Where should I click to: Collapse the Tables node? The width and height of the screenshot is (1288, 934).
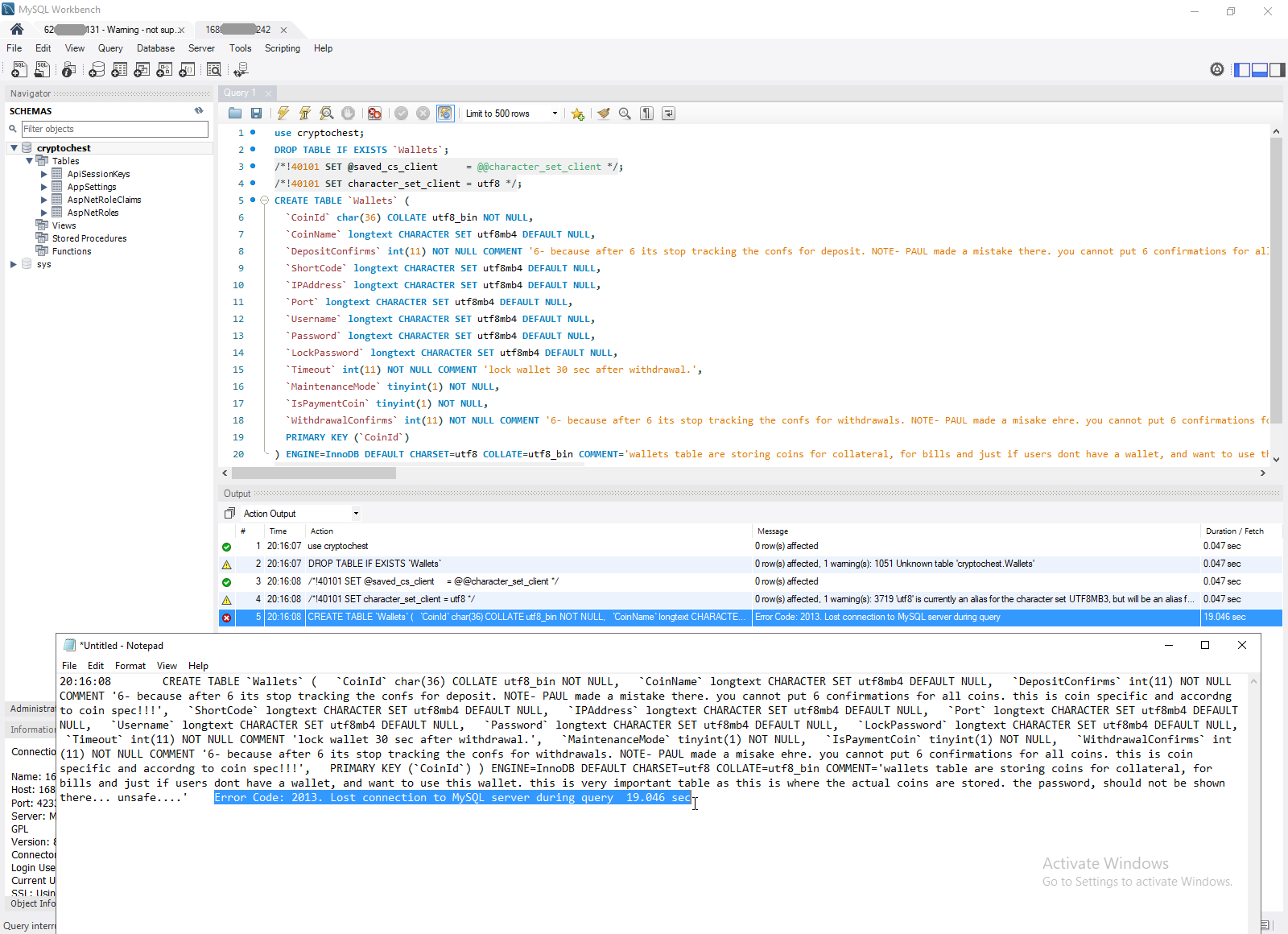29,161
